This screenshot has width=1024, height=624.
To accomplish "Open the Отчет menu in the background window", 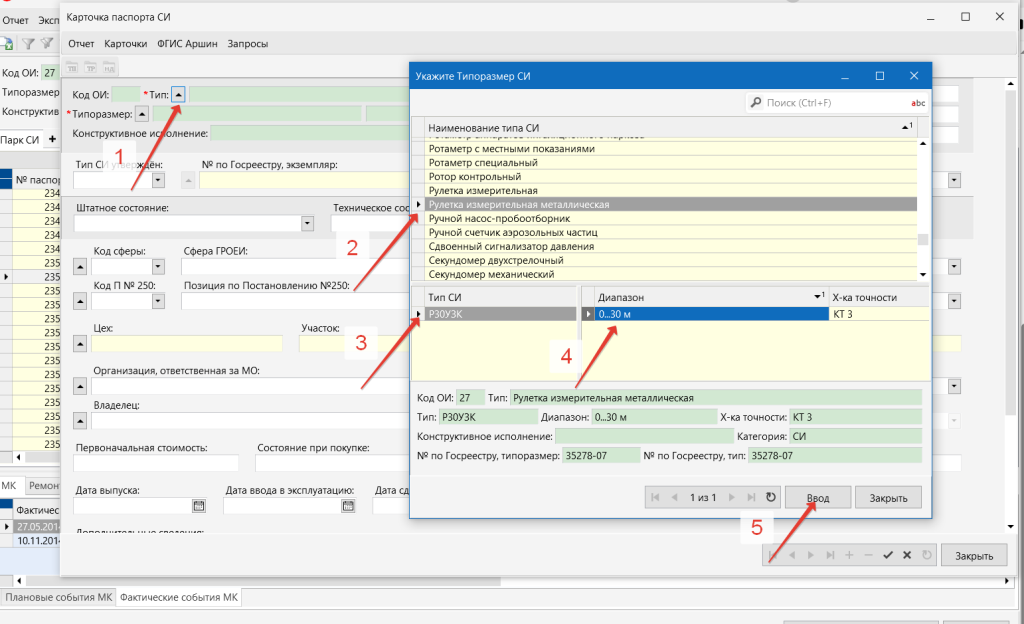I will pyautogui.click(x=15, y=20).
